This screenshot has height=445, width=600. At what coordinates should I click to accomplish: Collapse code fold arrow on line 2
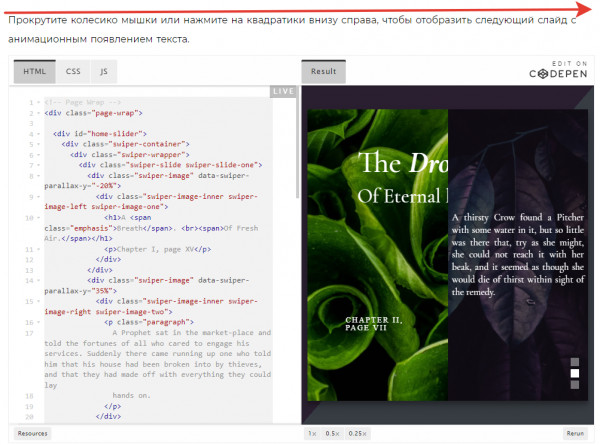[38, 113]
